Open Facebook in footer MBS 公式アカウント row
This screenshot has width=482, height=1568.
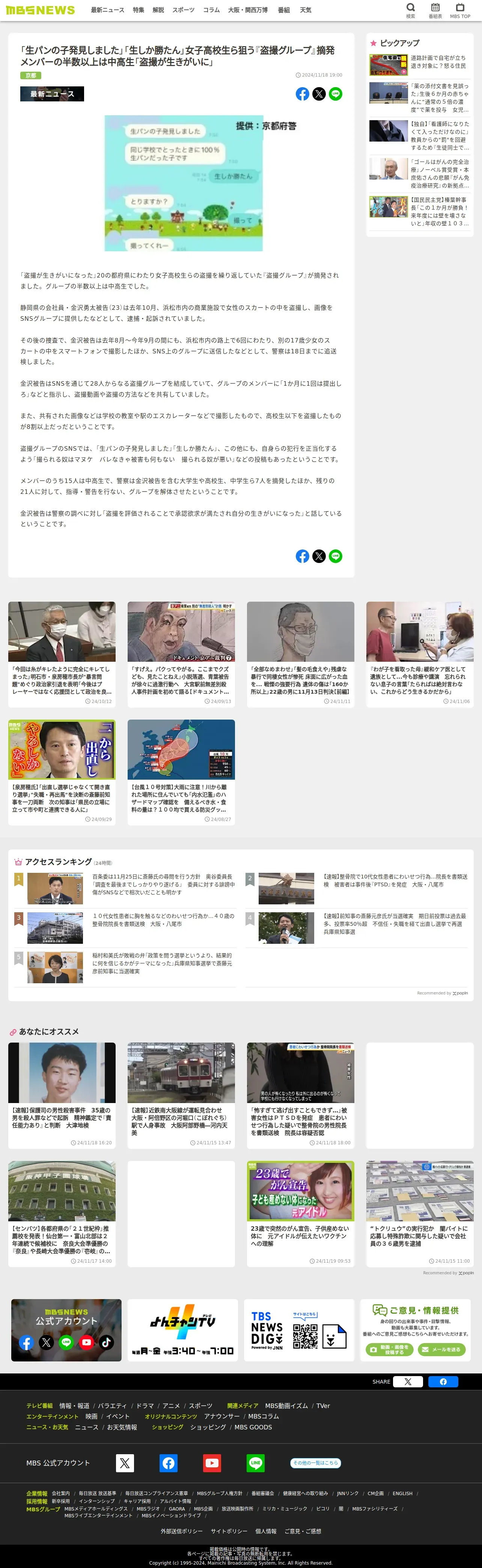(169, 1463)
